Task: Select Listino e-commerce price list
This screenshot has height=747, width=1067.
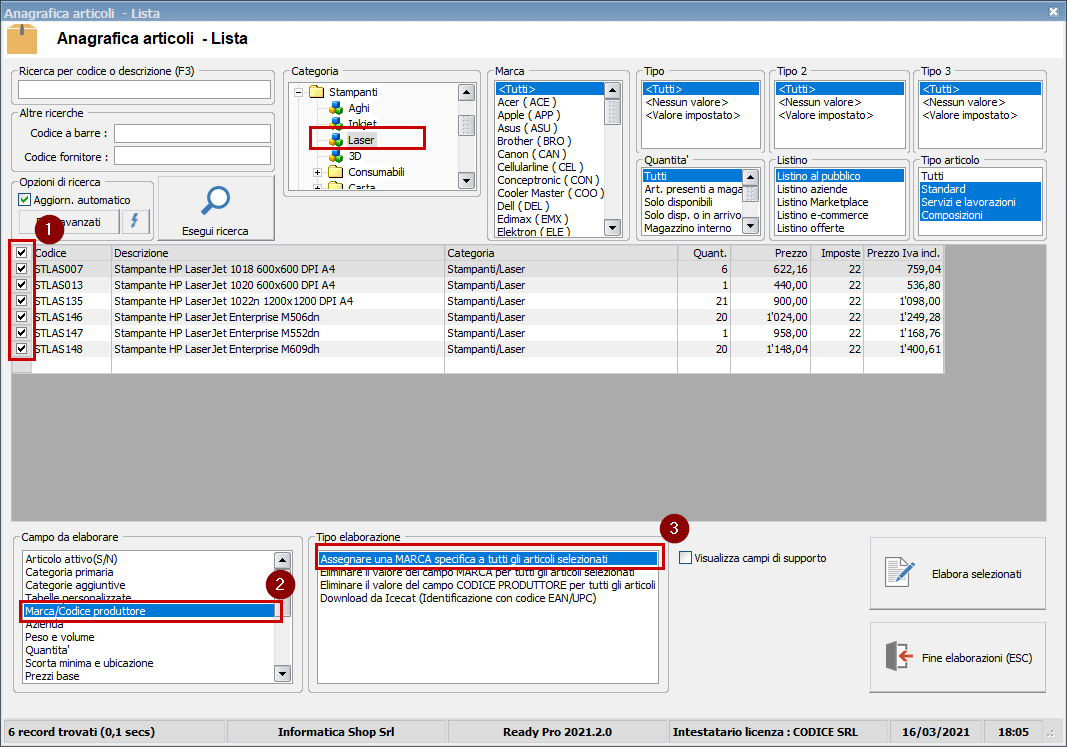Action: tap(823, 215)
